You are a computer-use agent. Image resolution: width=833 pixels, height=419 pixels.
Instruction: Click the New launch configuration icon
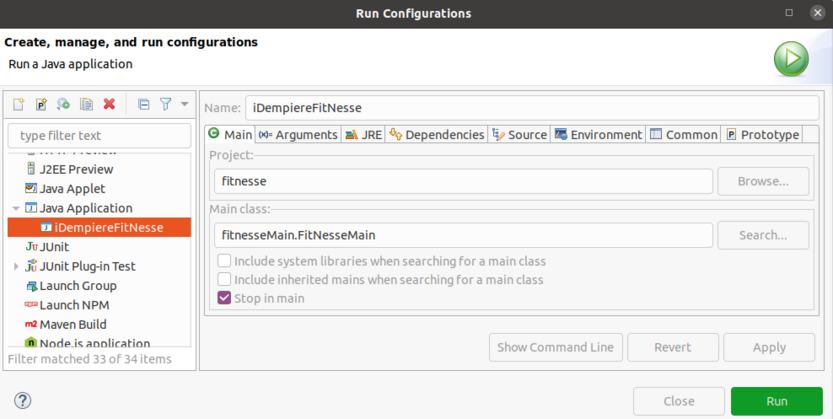click(x=18, y=104)
